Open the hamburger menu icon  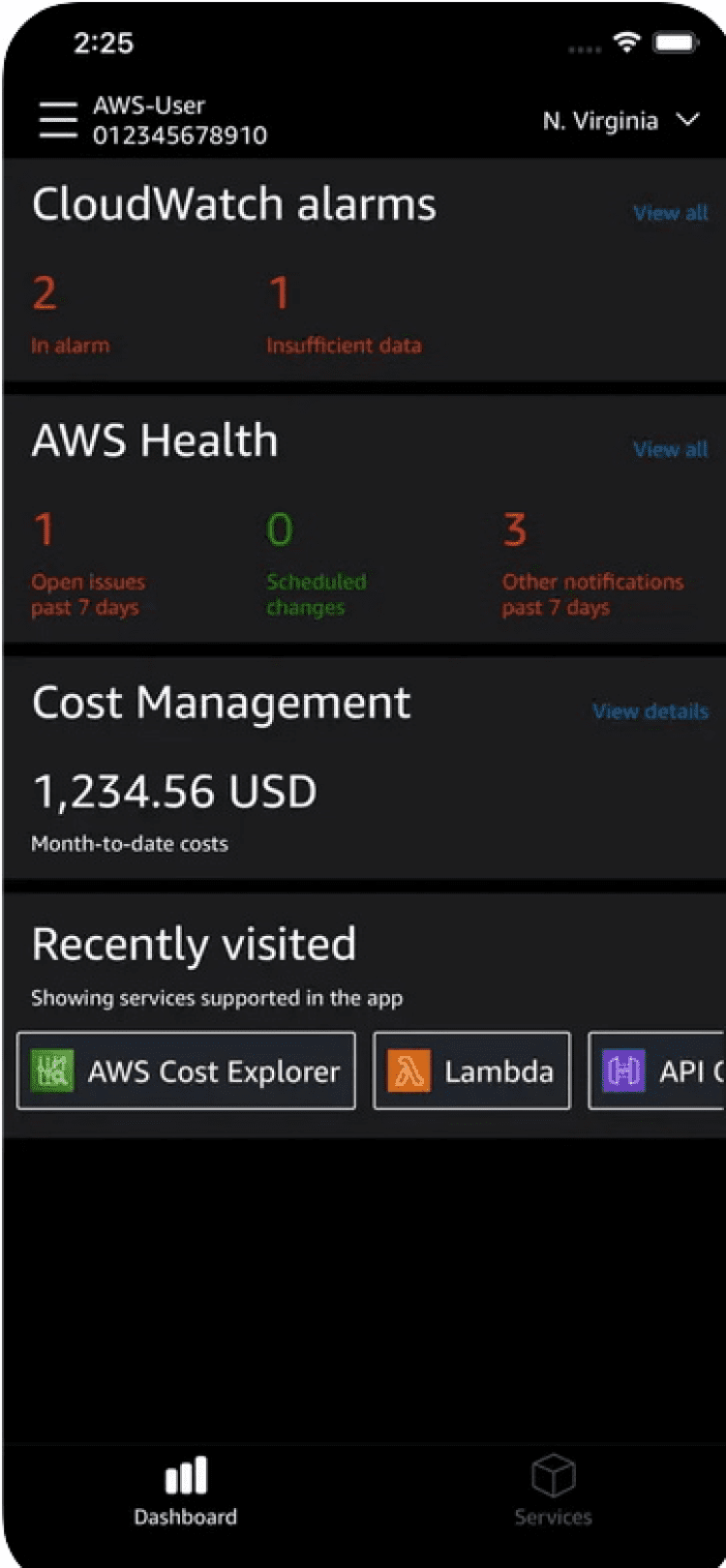tap(57, 121)
